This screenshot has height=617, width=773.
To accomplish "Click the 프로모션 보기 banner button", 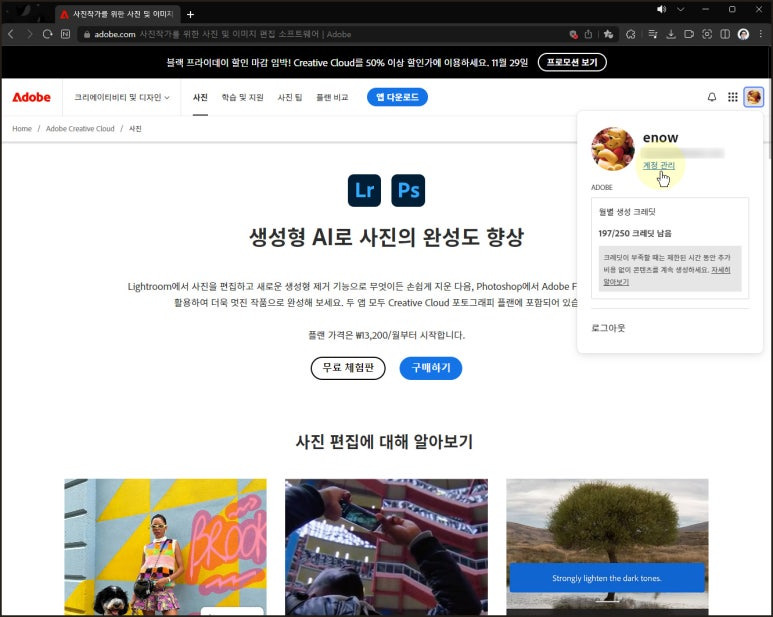I will click(x=572, y=62).
